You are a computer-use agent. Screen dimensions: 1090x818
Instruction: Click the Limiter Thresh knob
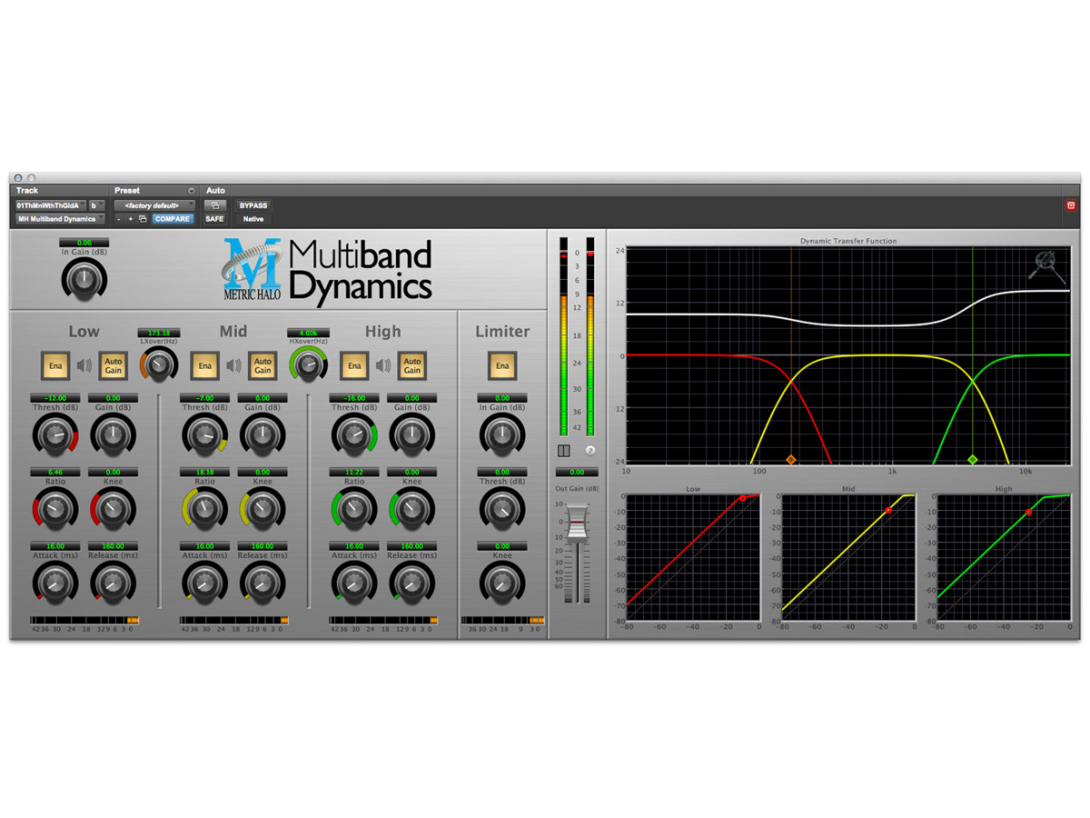502,509
